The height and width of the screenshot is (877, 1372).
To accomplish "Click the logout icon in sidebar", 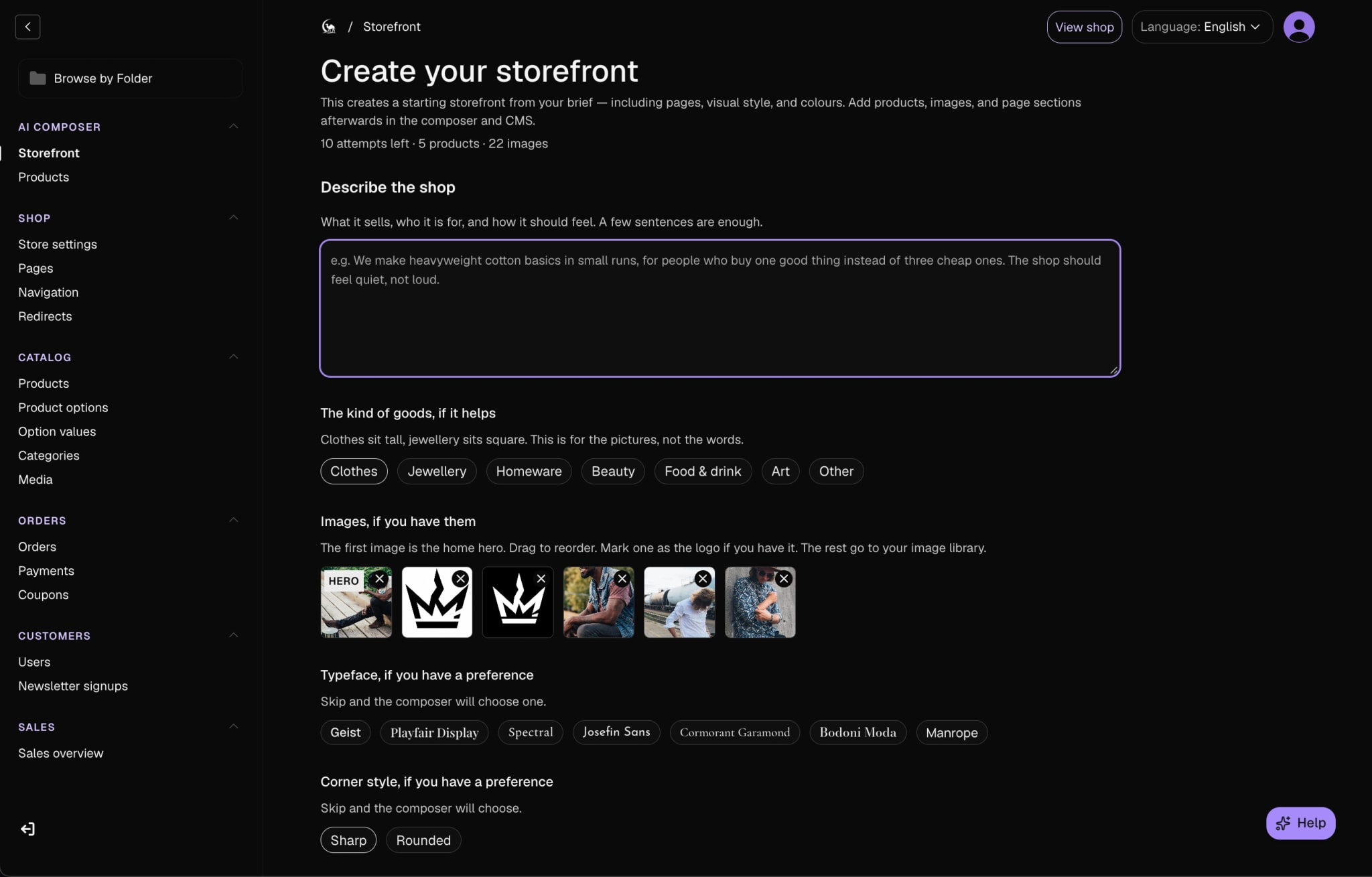I will pyautogui.click(x=27, y=829).
